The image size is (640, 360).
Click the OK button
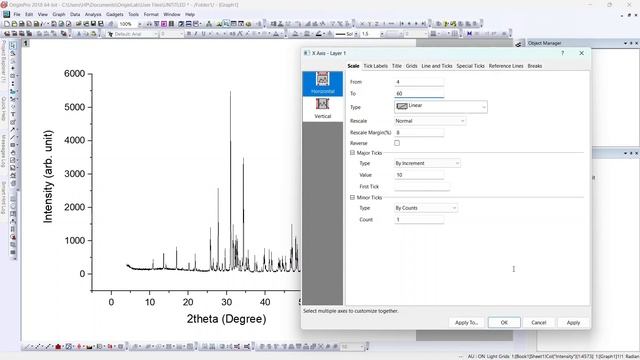[504, 322]
